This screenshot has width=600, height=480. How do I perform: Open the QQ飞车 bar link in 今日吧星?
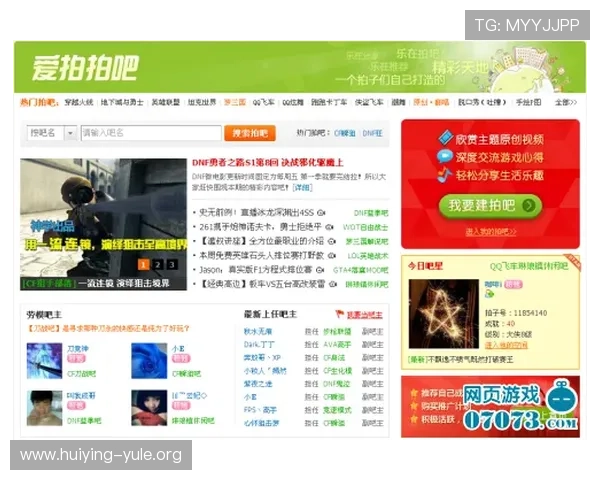coord(529,266)
